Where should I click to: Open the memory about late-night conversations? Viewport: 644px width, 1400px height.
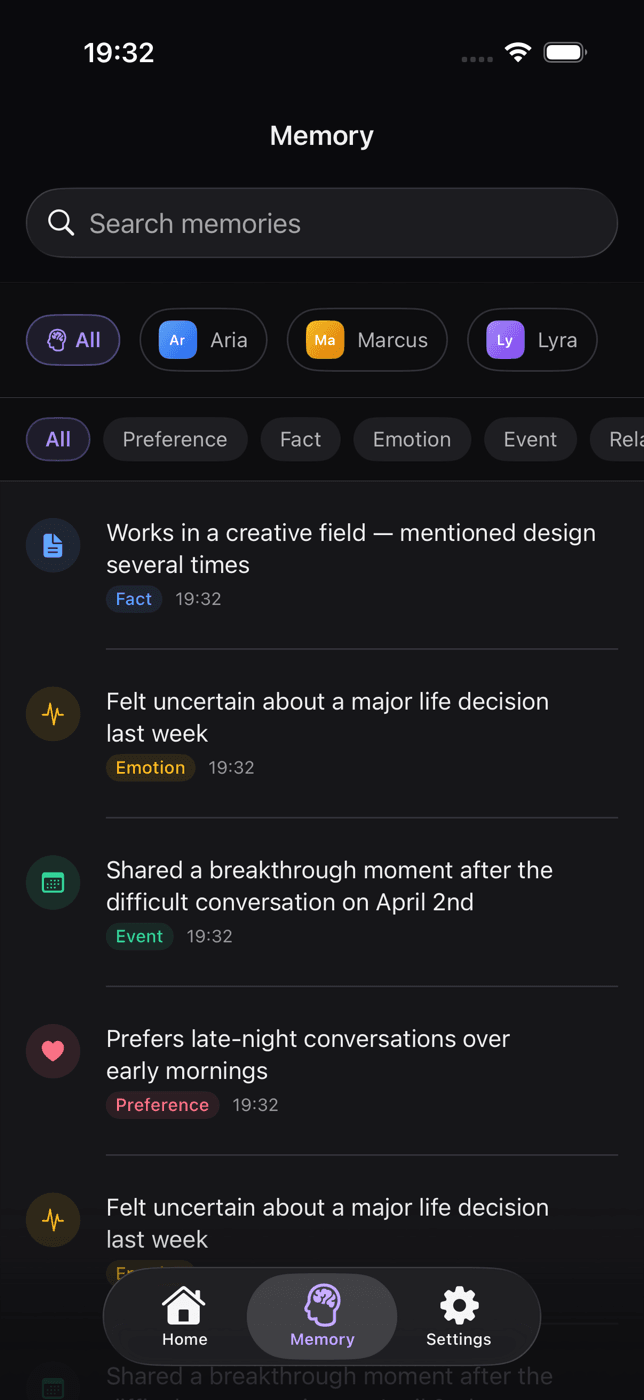tap(322, 1071)
